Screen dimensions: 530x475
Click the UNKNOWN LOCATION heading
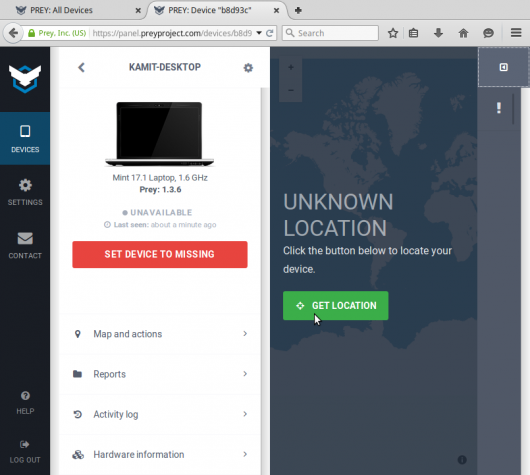coord(338,215)
